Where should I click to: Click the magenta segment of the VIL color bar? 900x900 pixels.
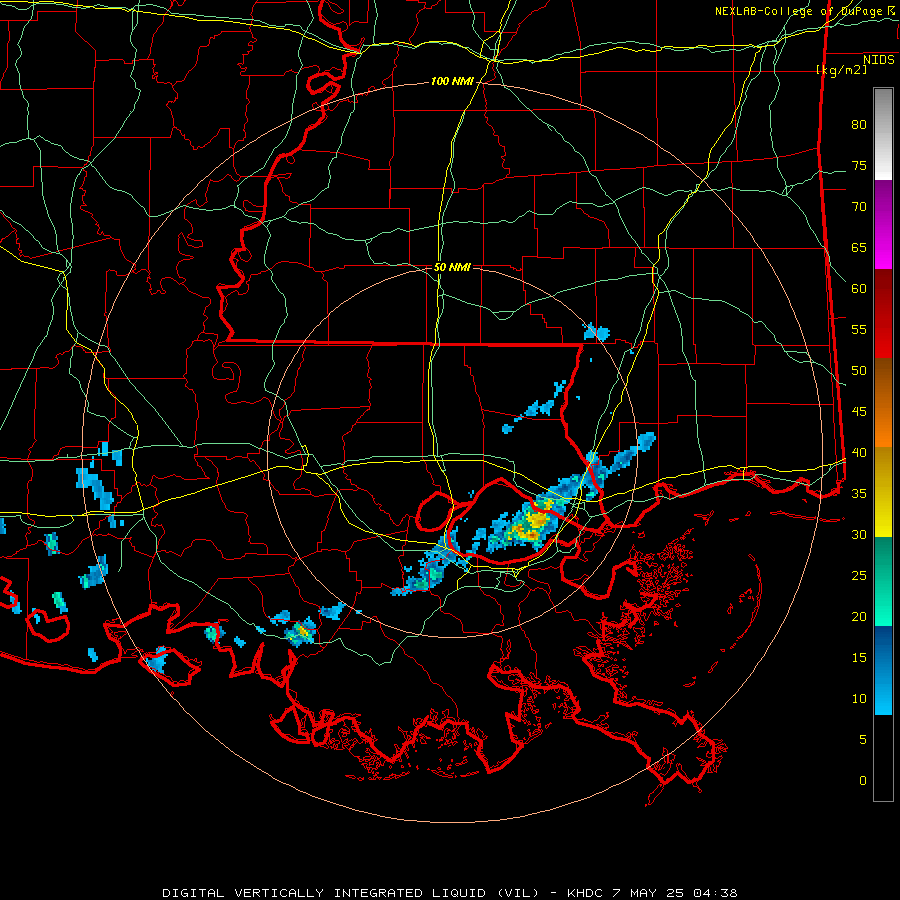(883, 225)
